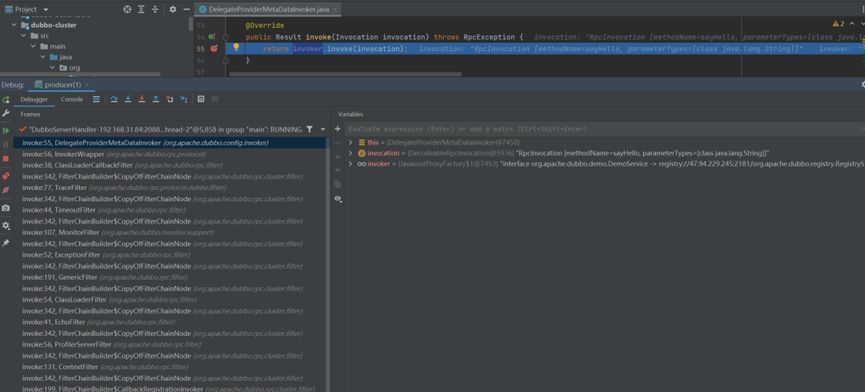Screen dimensions: 865x392
Task: Step into the method
Action: 128,99
